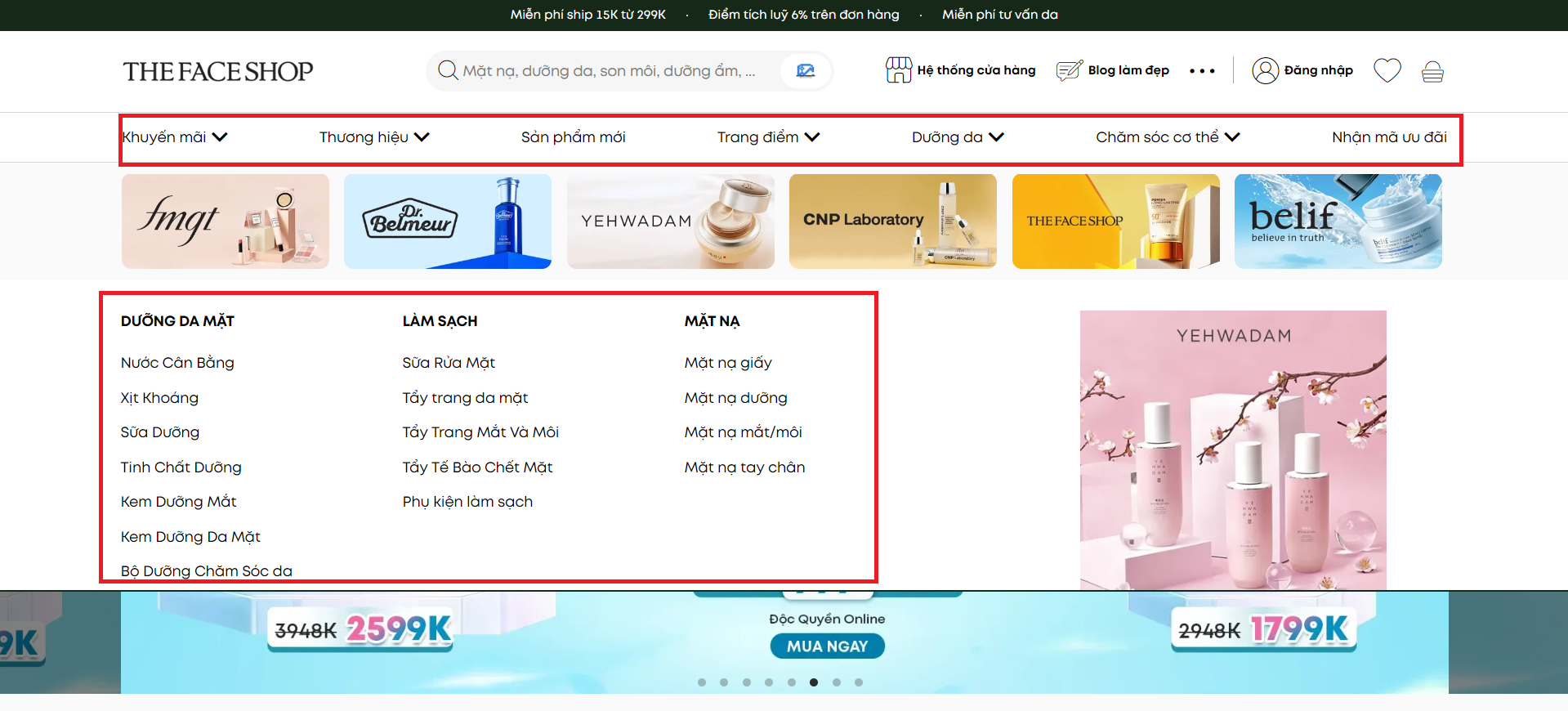
Task: Click "Điểm tích luỹ 6% trên đơn hàng"
Action: [804, 15]
